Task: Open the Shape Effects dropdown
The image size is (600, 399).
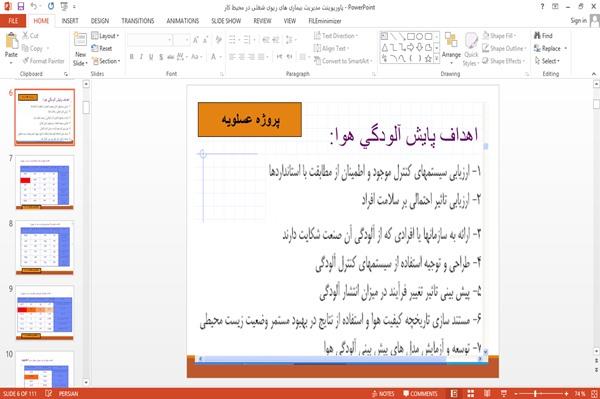Action: [x=504, y=61]
